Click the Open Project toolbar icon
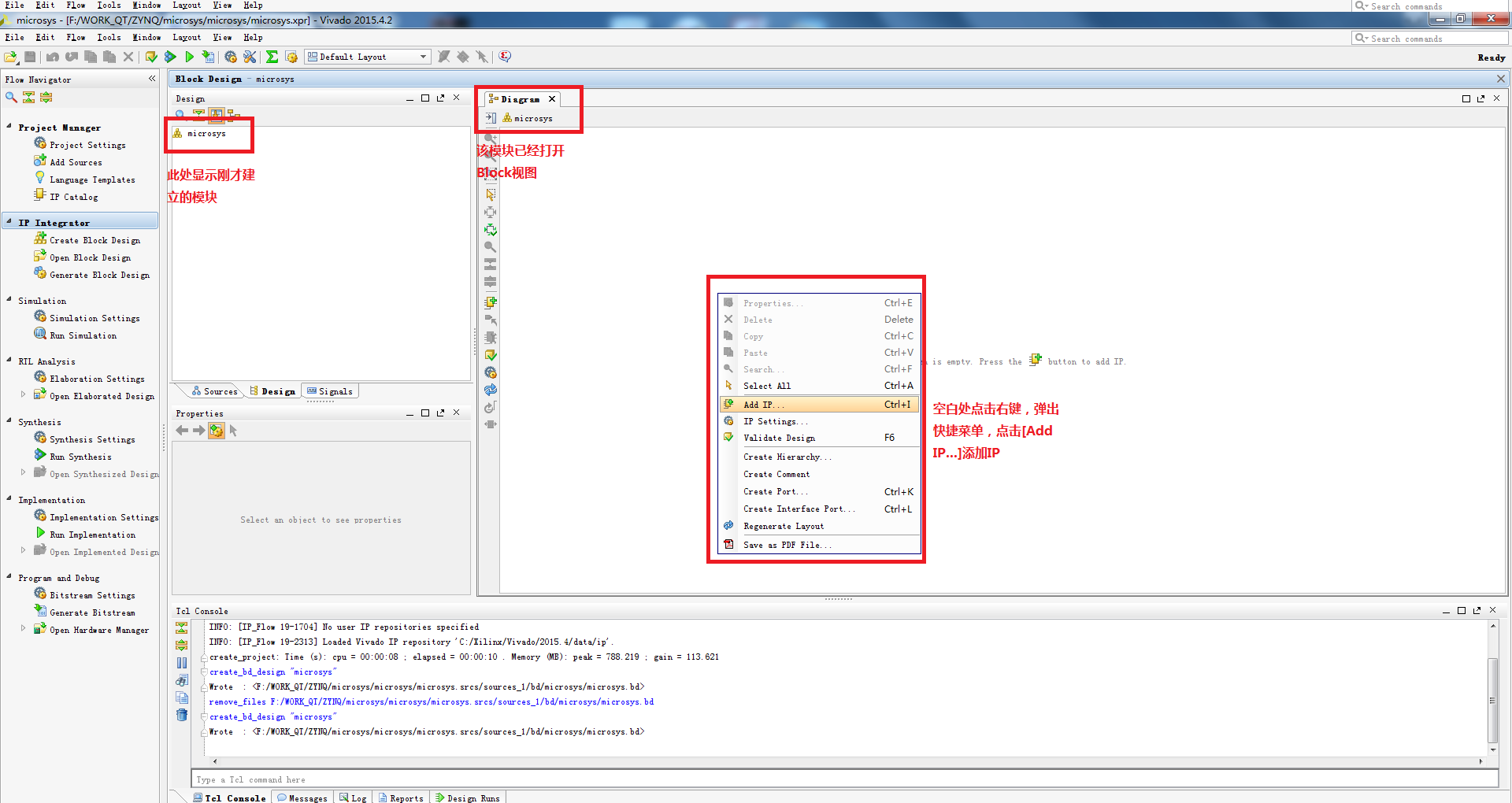 (x=11, y=57)
